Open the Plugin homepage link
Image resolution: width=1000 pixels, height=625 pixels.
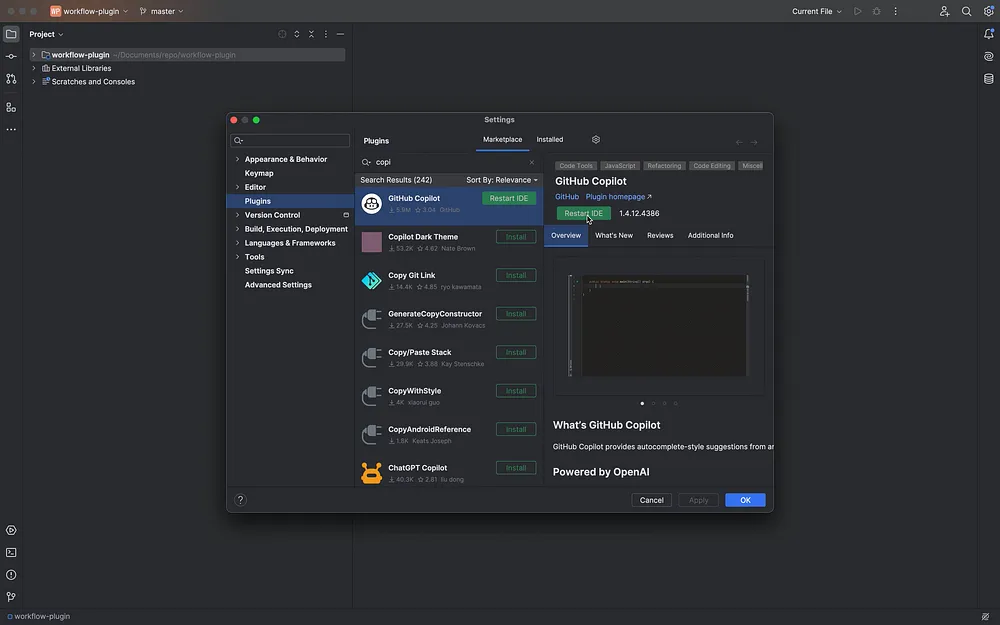[618, 197]
